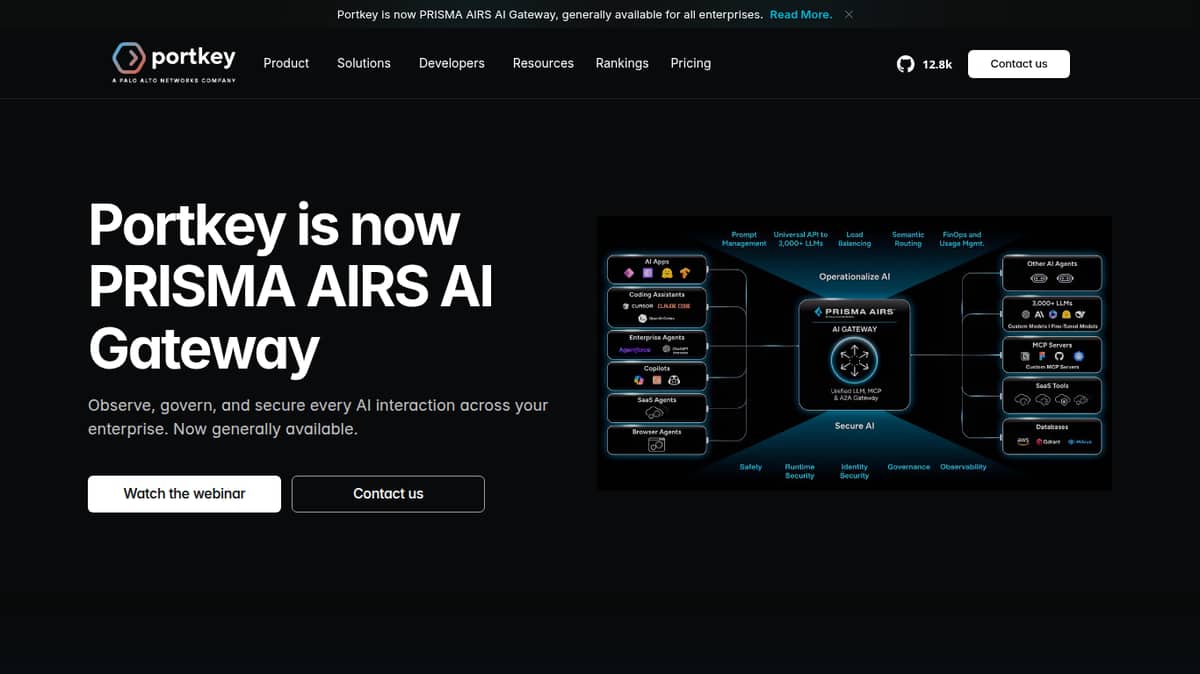
Task: Click the outlined Contact us hero button
Action: tap(388, 494)
